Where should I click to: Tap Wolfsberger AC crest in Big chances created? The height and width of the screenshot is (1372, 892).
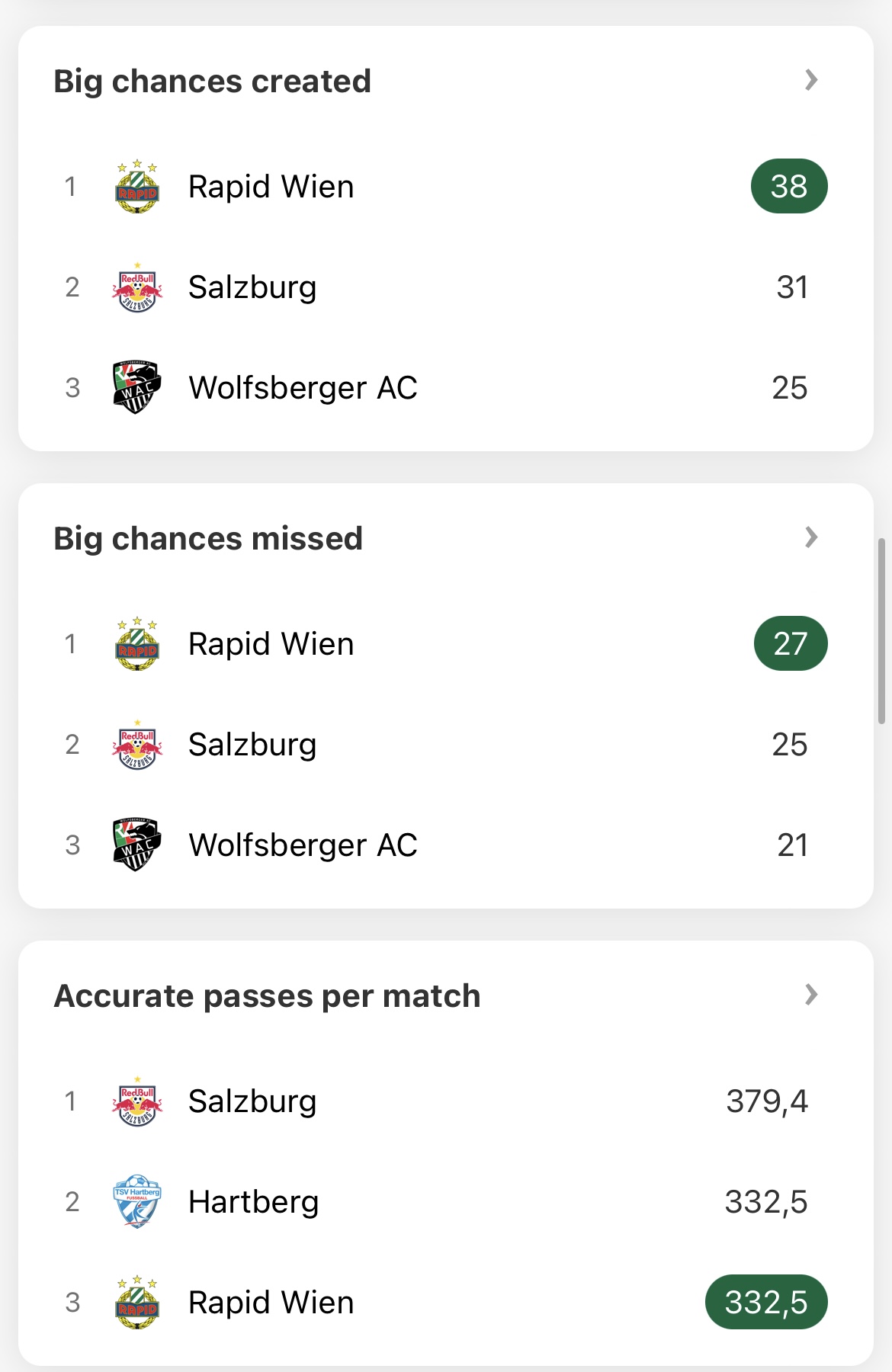(x=137, y=387)
